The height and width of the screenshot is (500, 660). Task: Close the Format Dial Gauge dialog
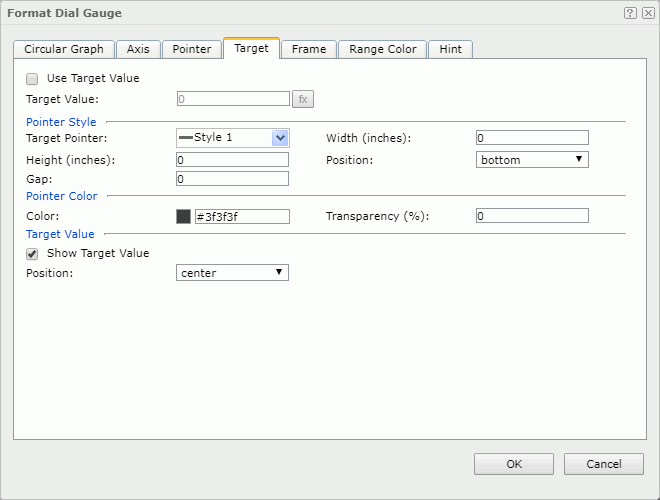coord(648,13)
